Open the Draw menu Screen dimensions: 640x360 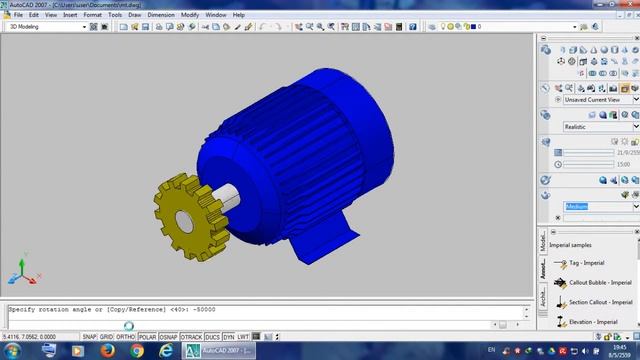(134, 15)
